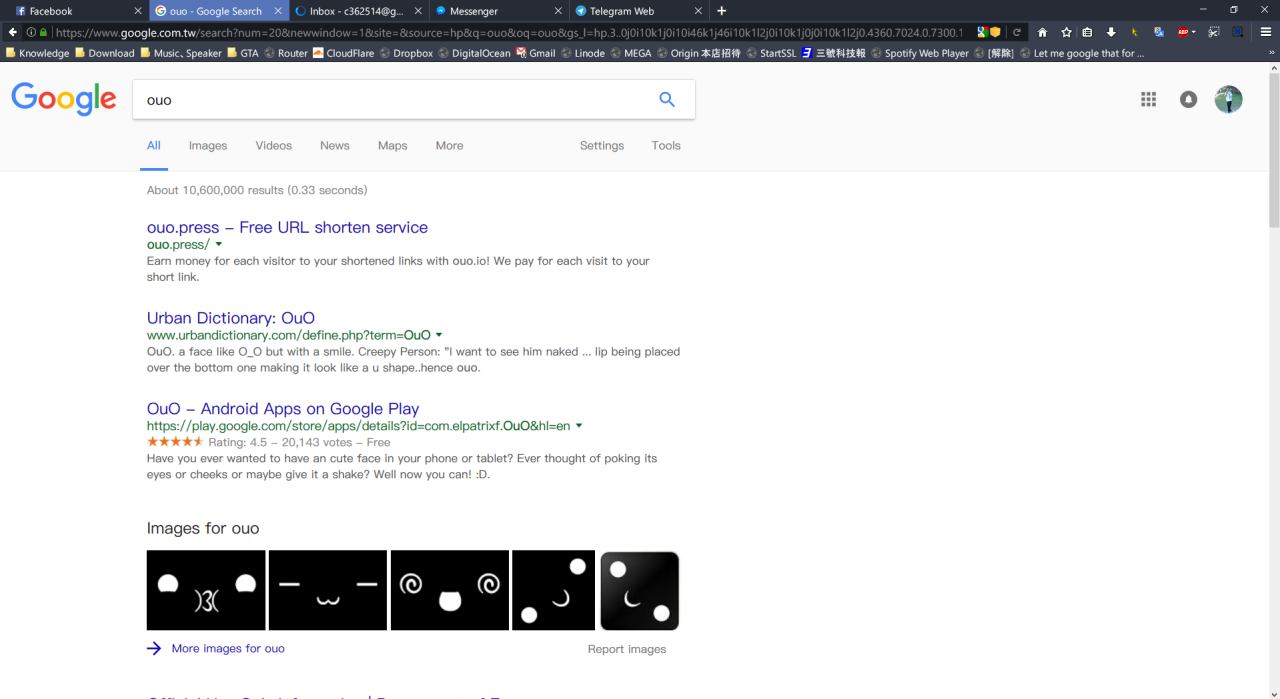
Task: Select the Maps search tab
Action: point(393,145)
